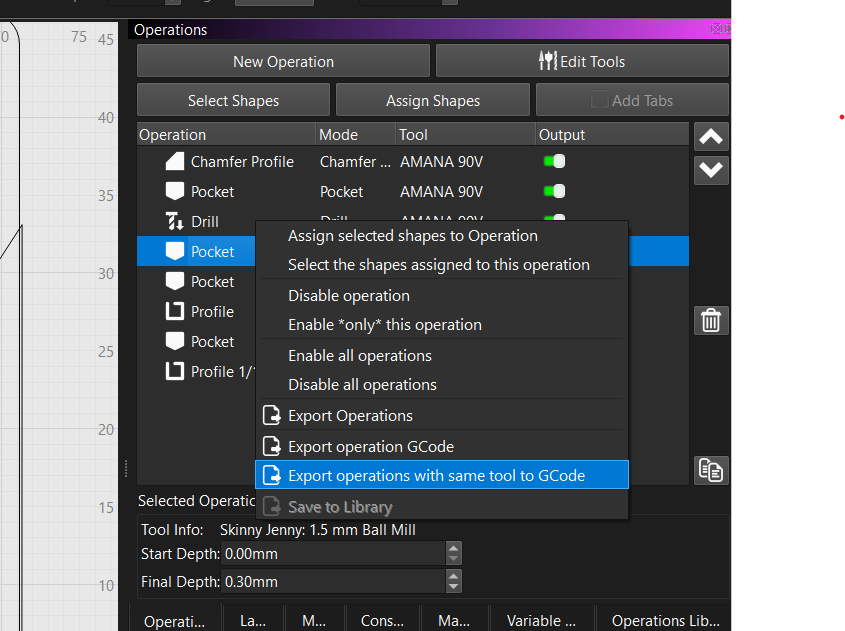Click Export operations with same tool to GCode
This screenshot has width=845, height=631.
point(442,475)
